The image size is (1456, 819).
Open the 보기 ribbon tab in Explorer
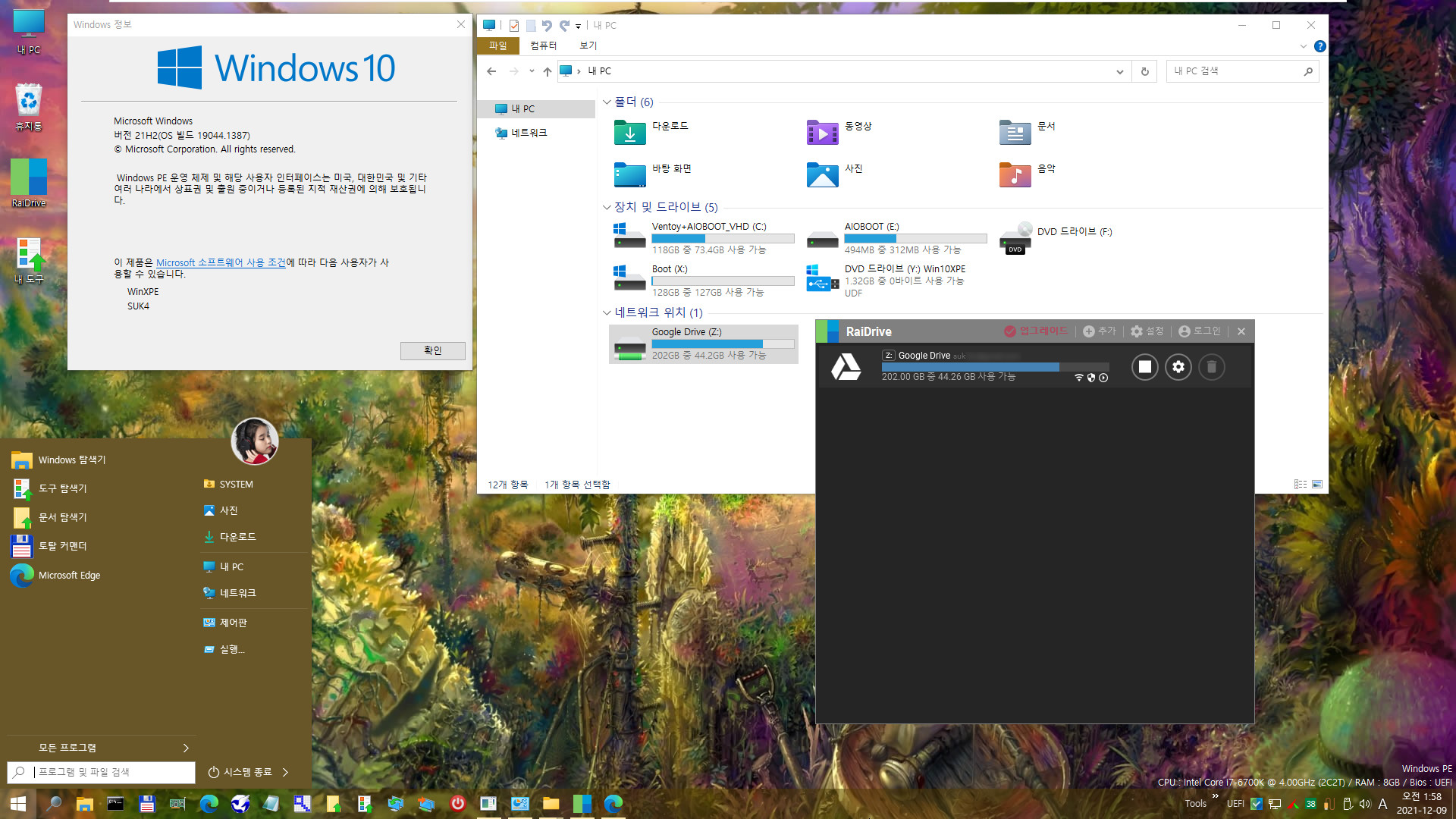(x=588, y=45)
